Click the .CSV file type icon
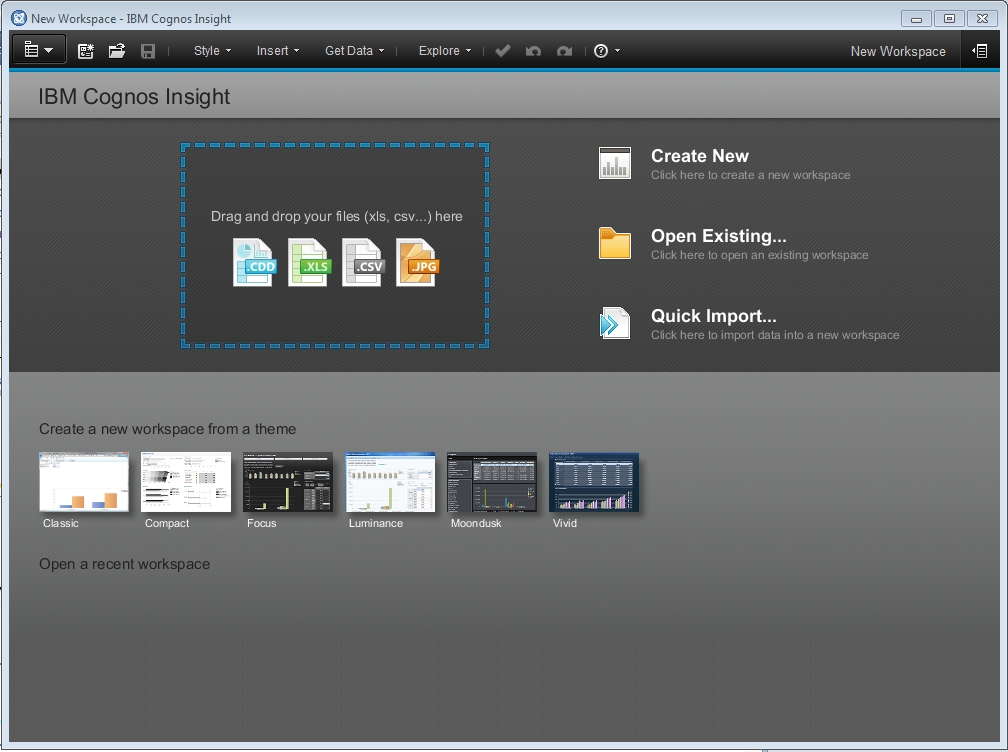 [x=363, y=262]
